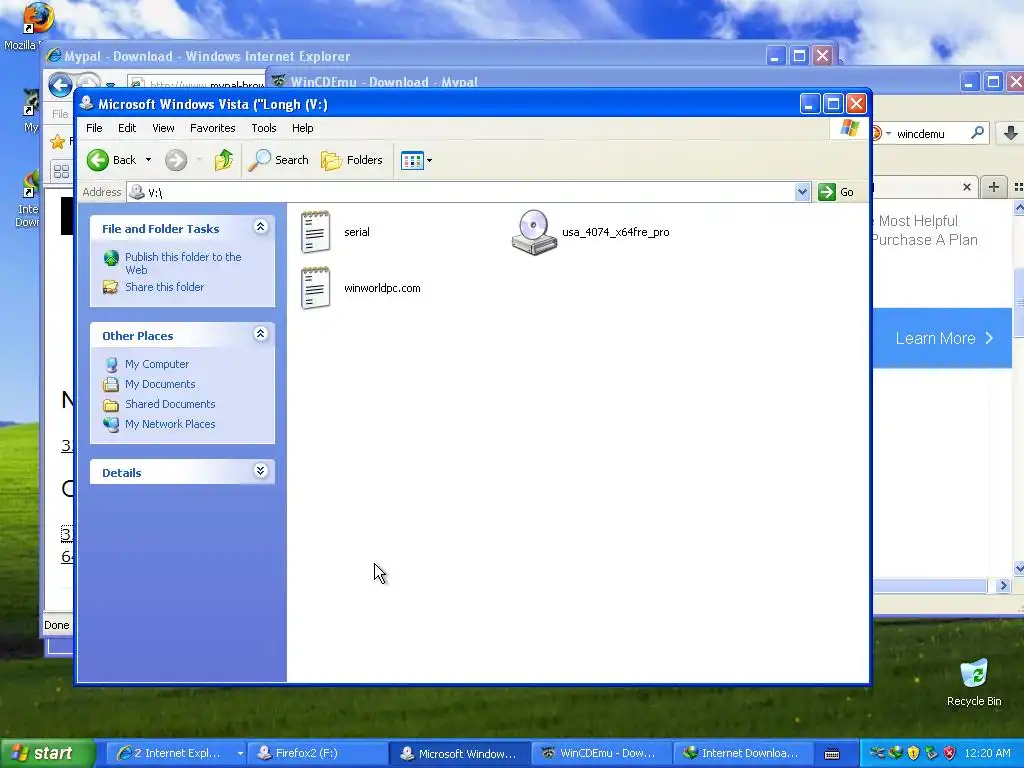Screen dimensions: 1024x768
Task: Select the usa_4074_x64fre_pro disc image icon
Action: click(x=534, y=232)
